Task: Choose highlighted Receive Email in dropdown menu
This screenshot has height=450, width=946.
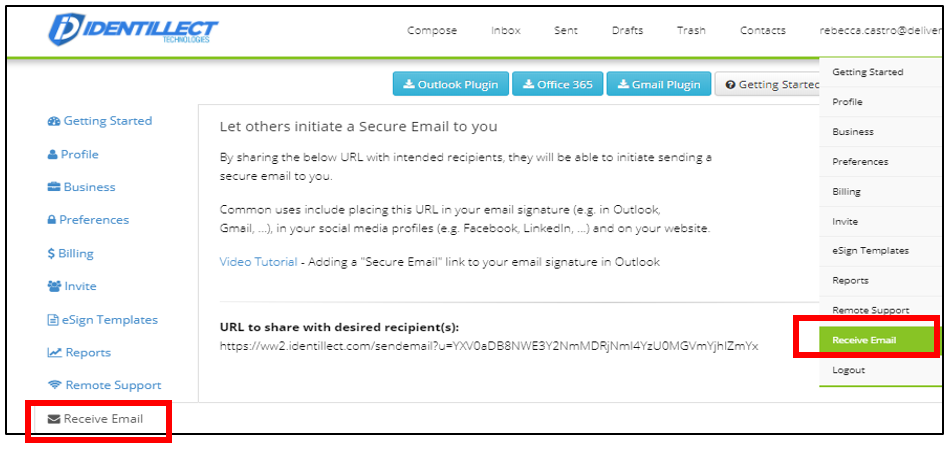Action: 864,340
